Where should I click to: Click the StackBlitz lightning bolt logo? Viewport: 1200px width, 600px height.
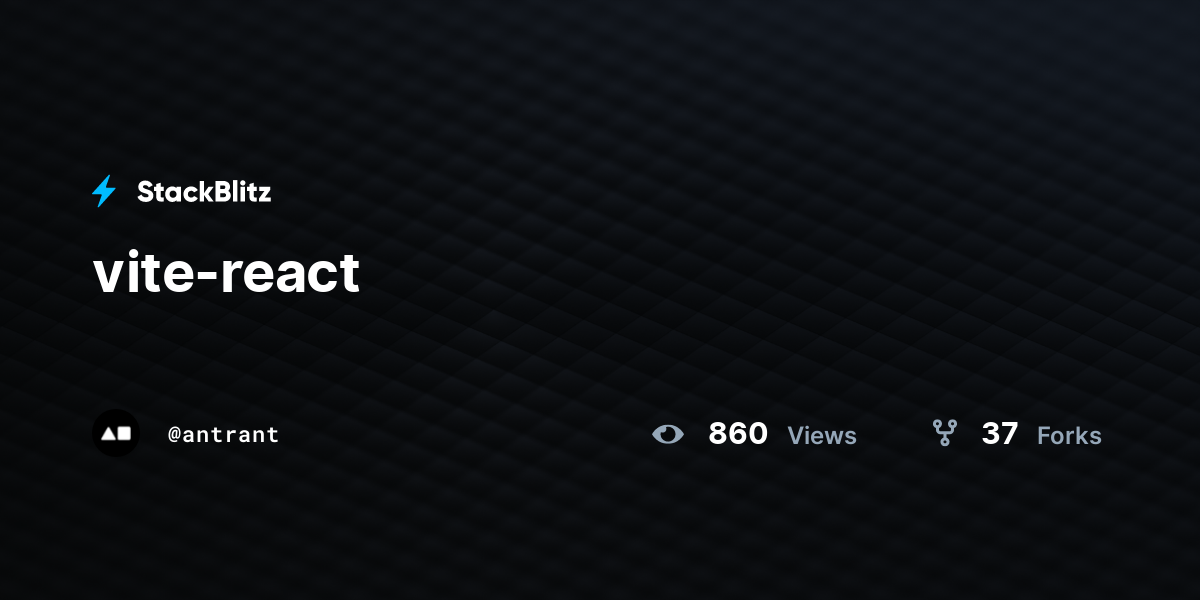[x=104, y=191]
